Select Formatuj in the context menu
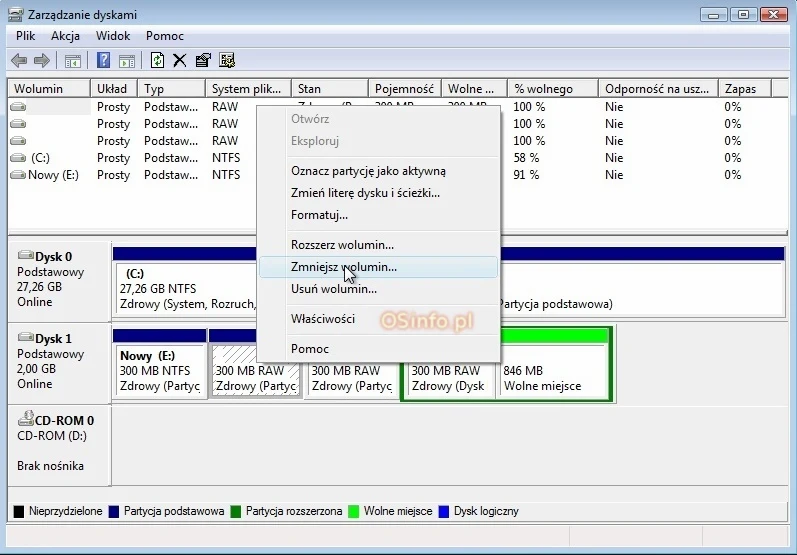The image size is (797, 555). (319, 215)
